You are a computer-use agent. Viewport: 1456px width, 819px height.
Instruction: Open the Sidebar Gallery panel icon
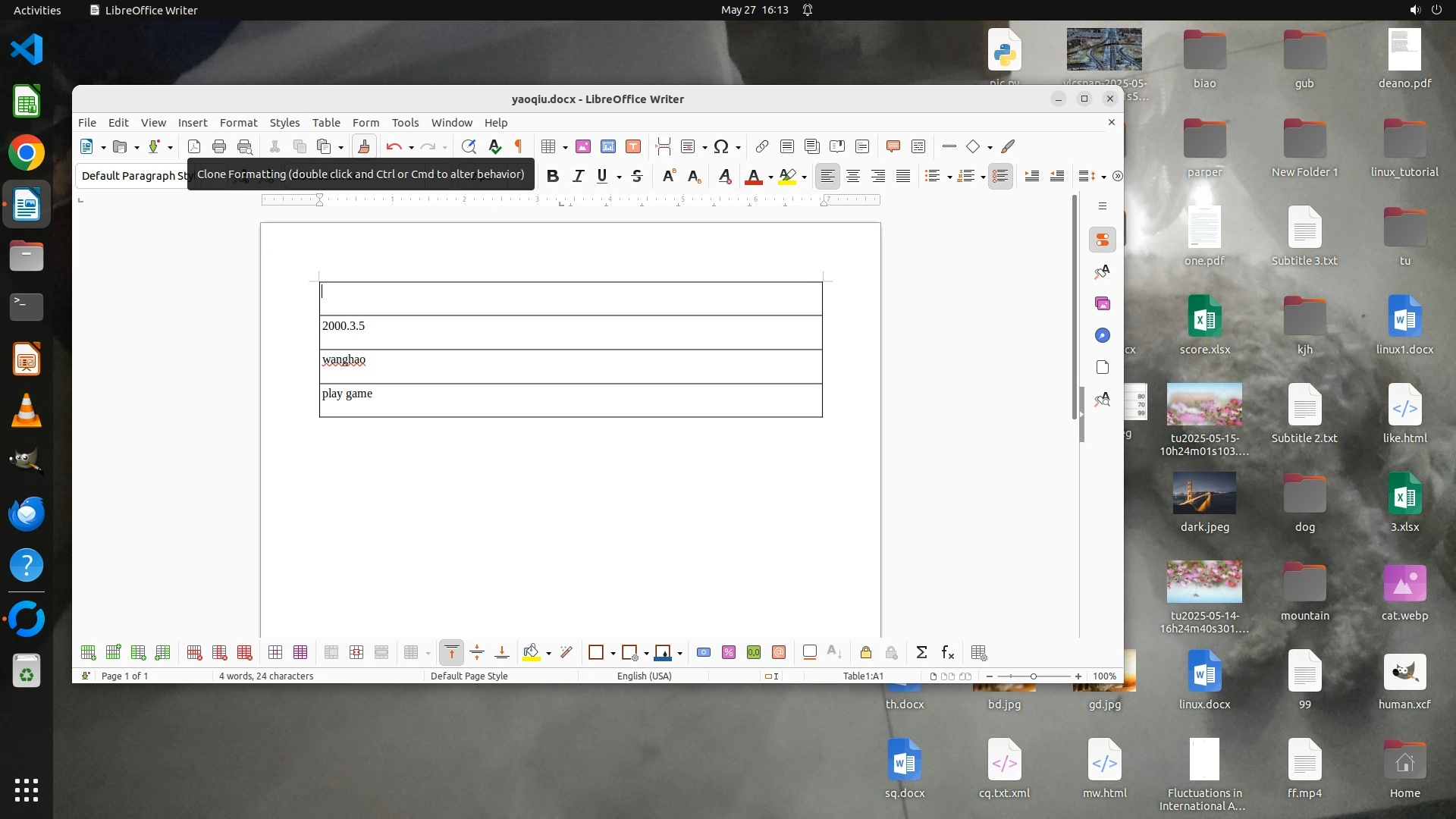click(x=1103, y=303)
